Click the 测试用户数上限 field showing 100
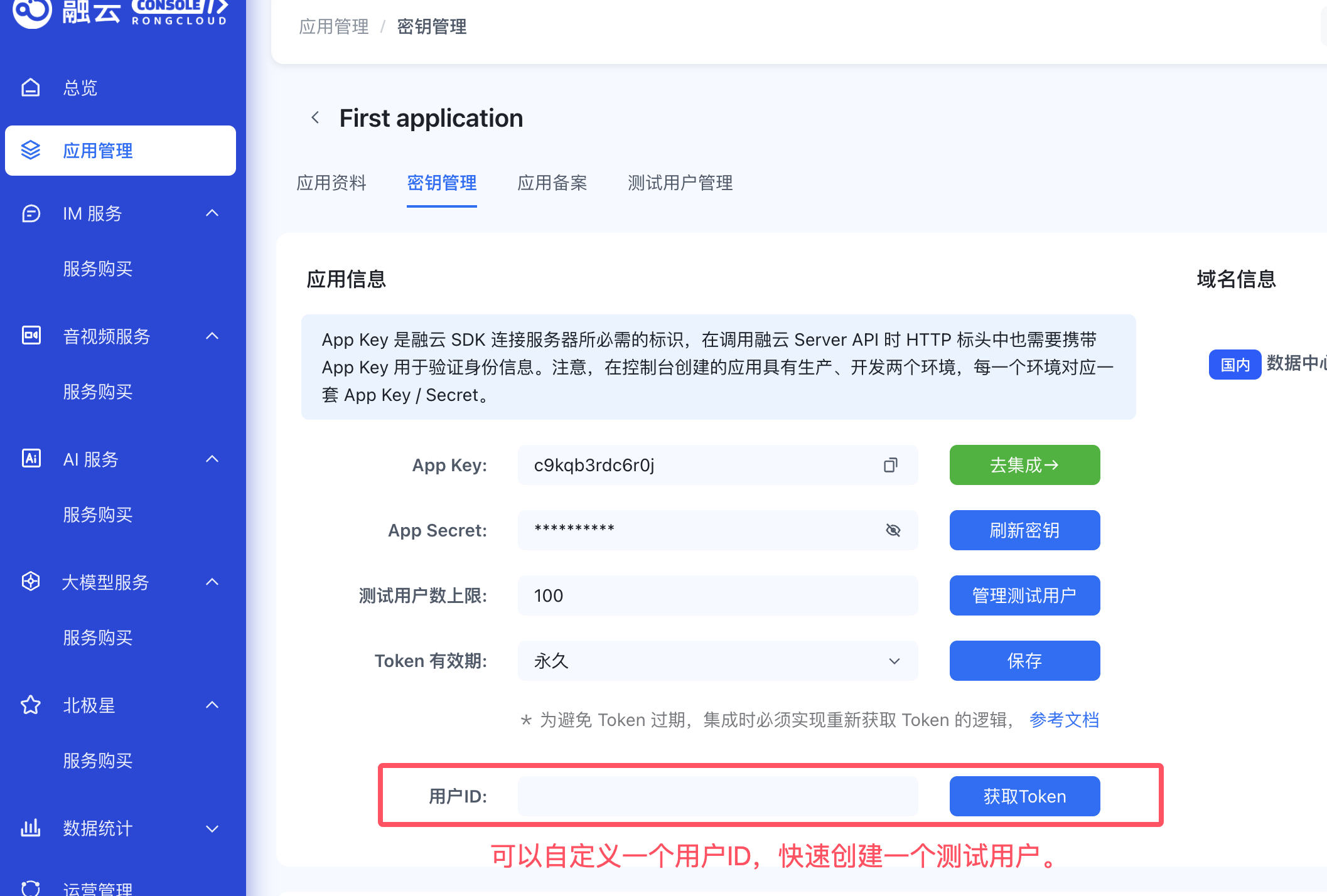Image resolution: width=1327 pixels, height=896 pixels. [x=717, y=595]
